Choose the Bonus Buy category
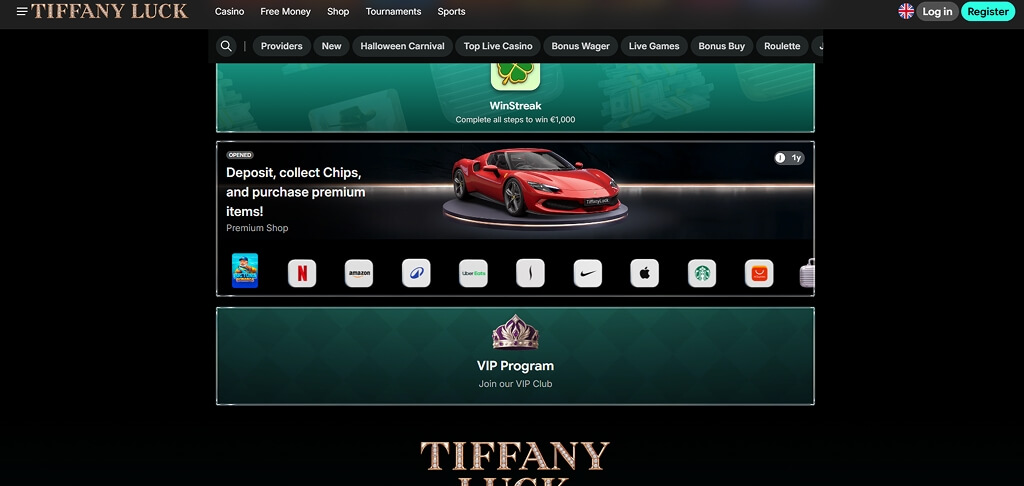This screenshot has width=1024, height=486. [x=722, y=46]
